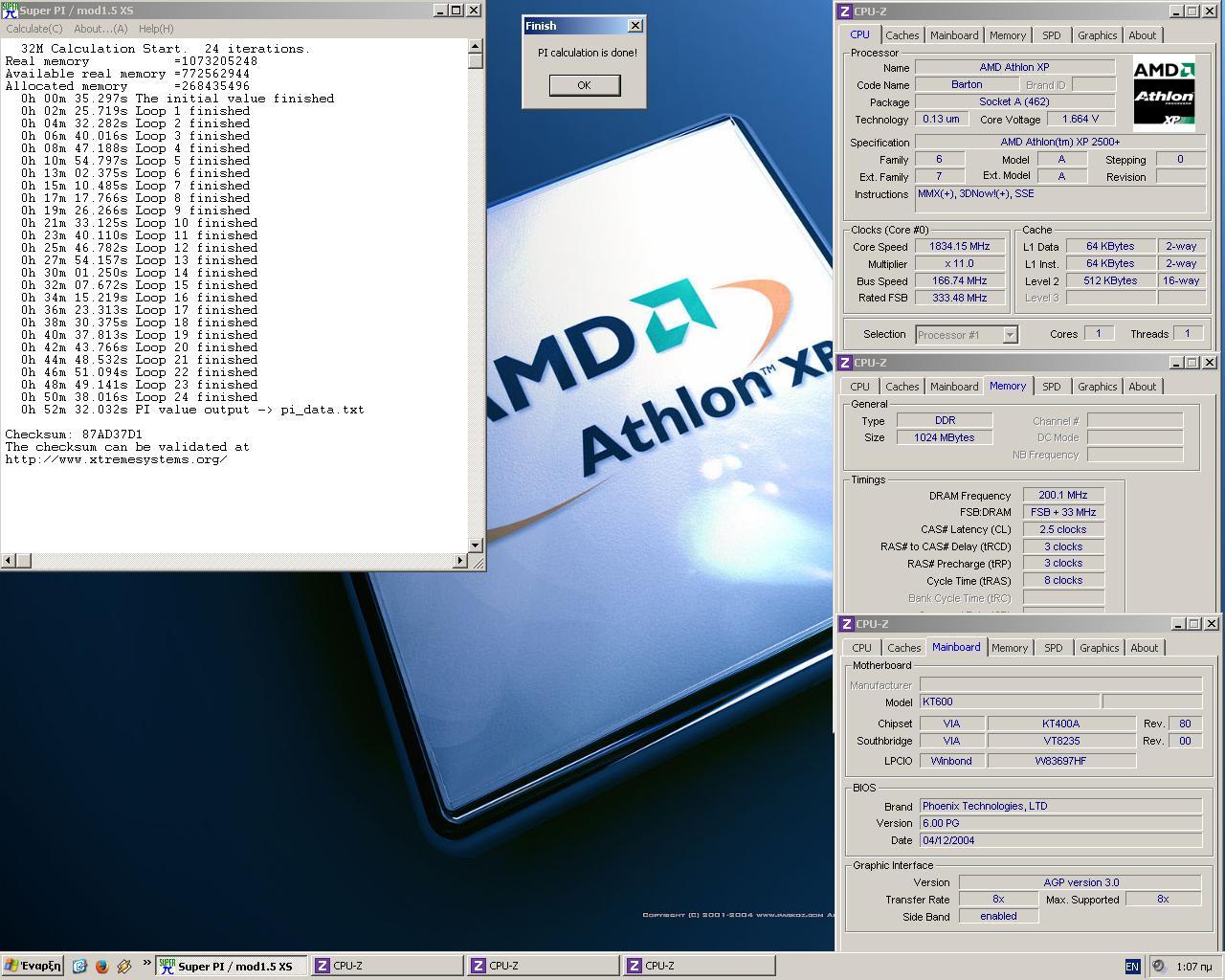Screen dimensions: 1225x980
Task: Select Caches tab in Mainboard CPU-Z window
Action: pyautogui.click(x=903, y=648)
